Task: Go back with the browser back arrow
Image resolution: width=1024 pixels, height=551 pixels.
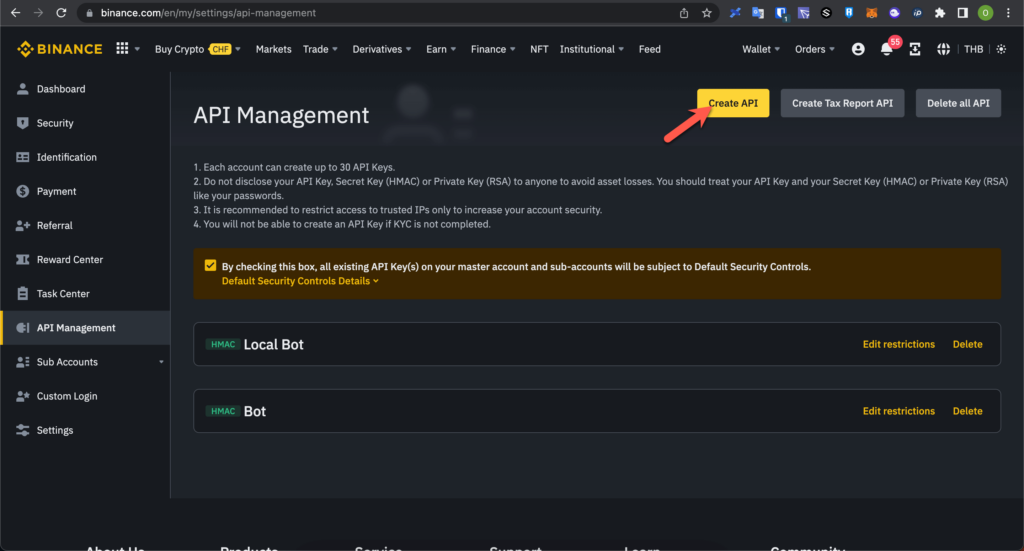Action: pos(16,12)
